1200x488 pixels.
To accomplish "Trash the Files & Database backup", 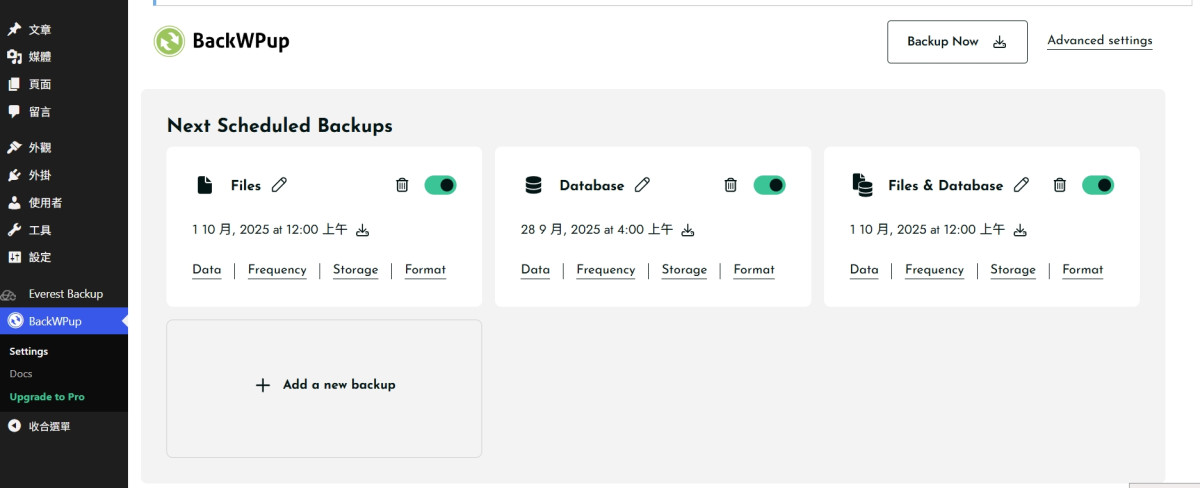I will 1060,185.
